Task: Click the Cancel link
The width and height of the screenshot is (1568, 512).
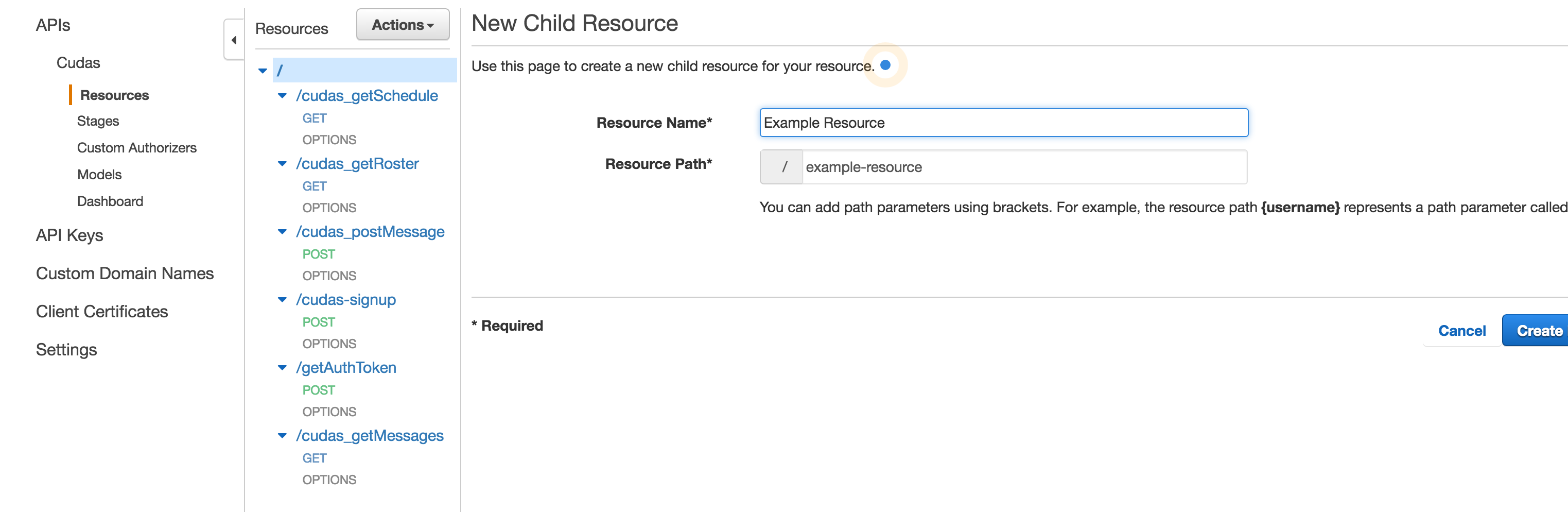Action: 1461,331
